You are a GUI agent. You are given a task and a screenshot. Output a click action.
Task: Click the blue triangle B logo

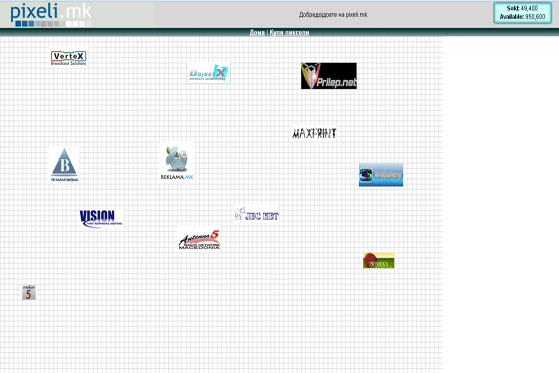[64, 165]
